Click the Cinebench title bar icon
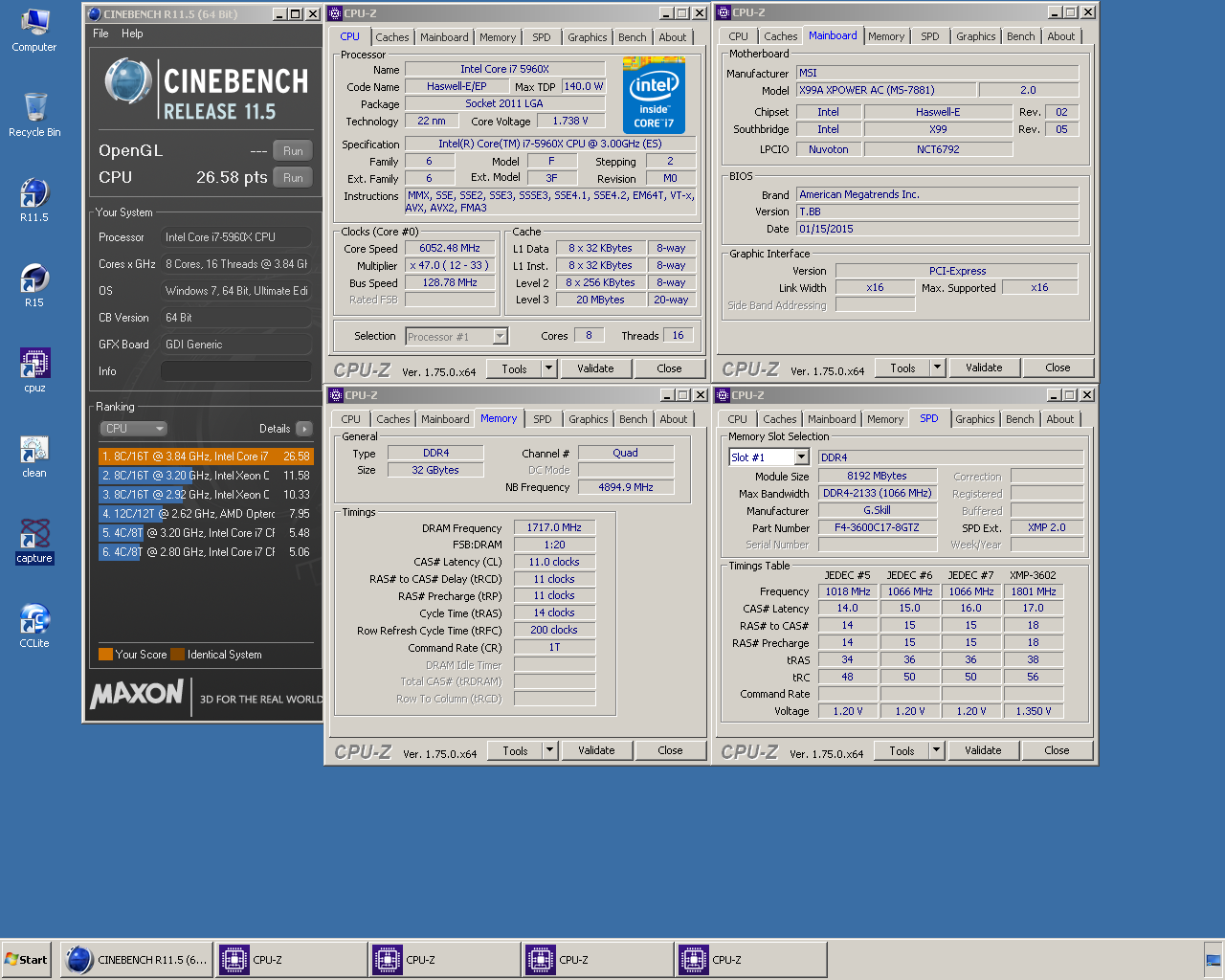 click(x=94, y=14)
